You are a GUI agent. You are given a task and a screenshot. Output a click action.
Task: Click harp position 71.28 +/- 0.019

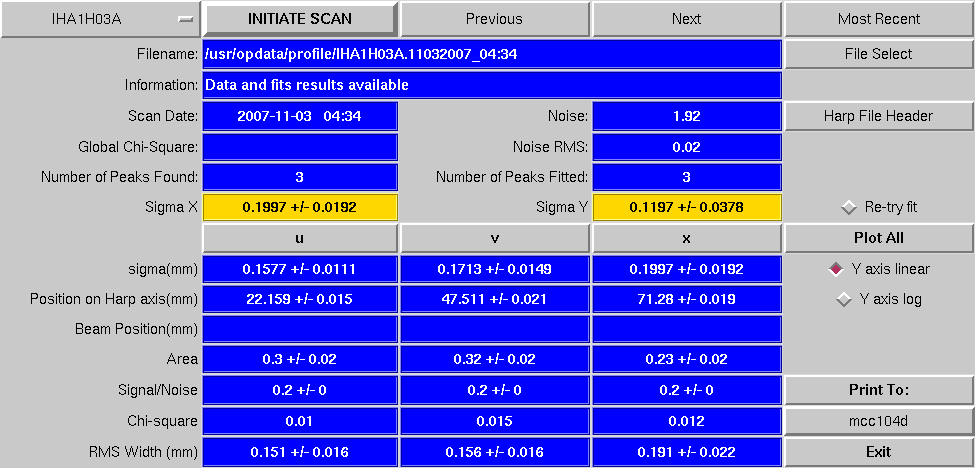(x=686, y=300)
